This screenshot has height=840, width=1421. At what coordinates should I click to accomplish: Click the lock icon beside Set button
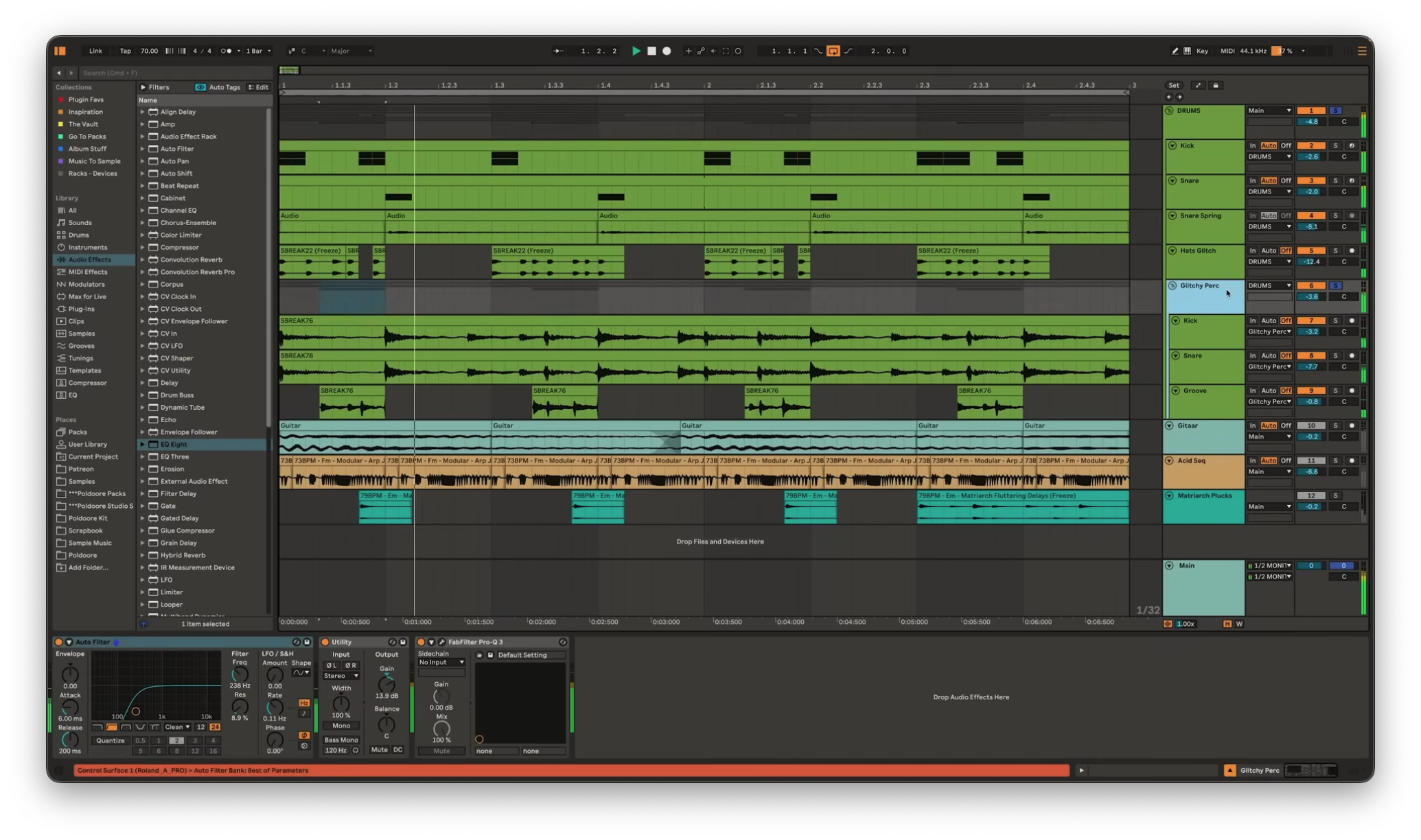1216,85
